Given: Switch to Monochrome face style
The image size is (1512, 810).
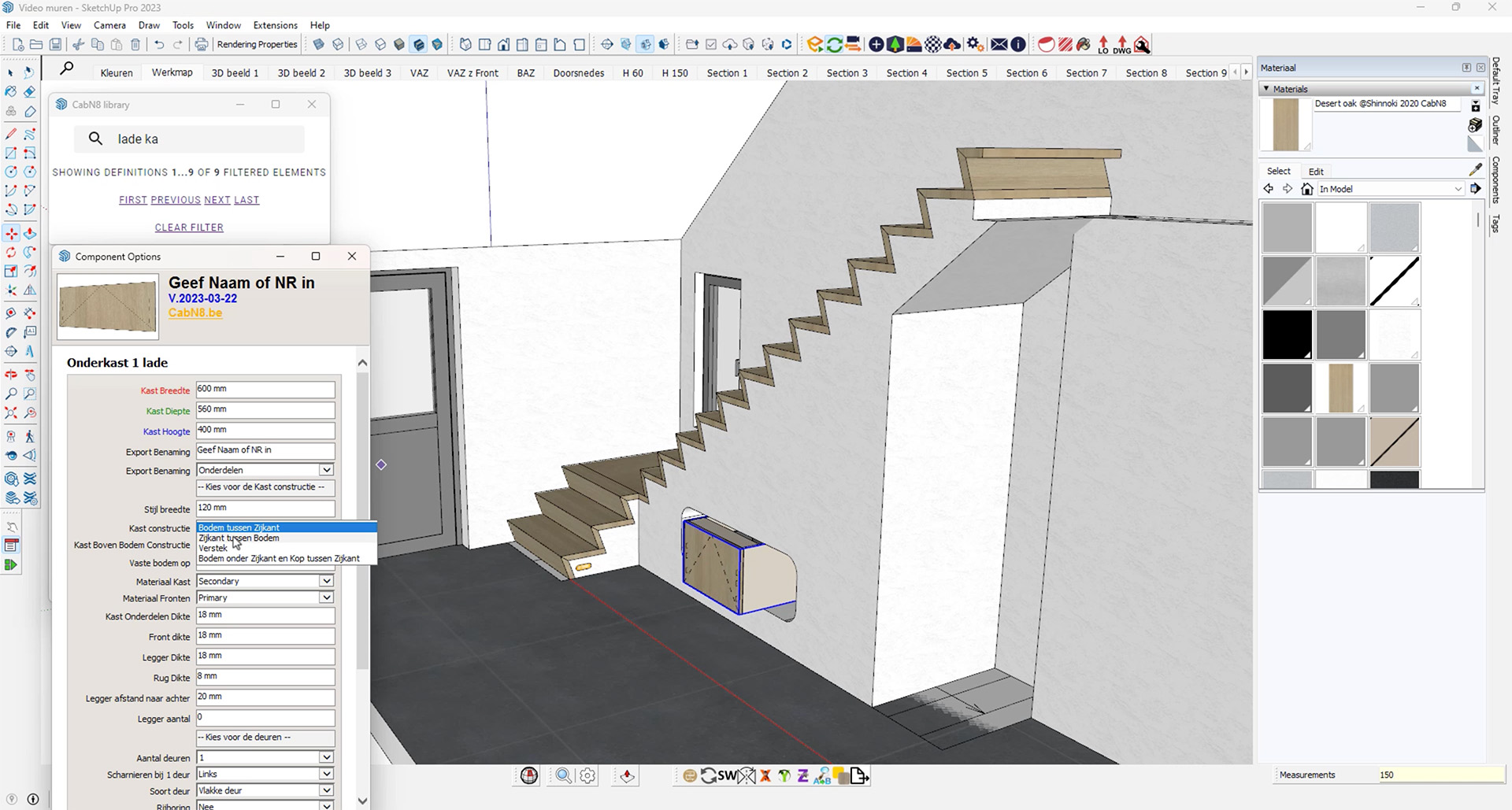Looking at the screenshot, I should (x=438, y=45).
